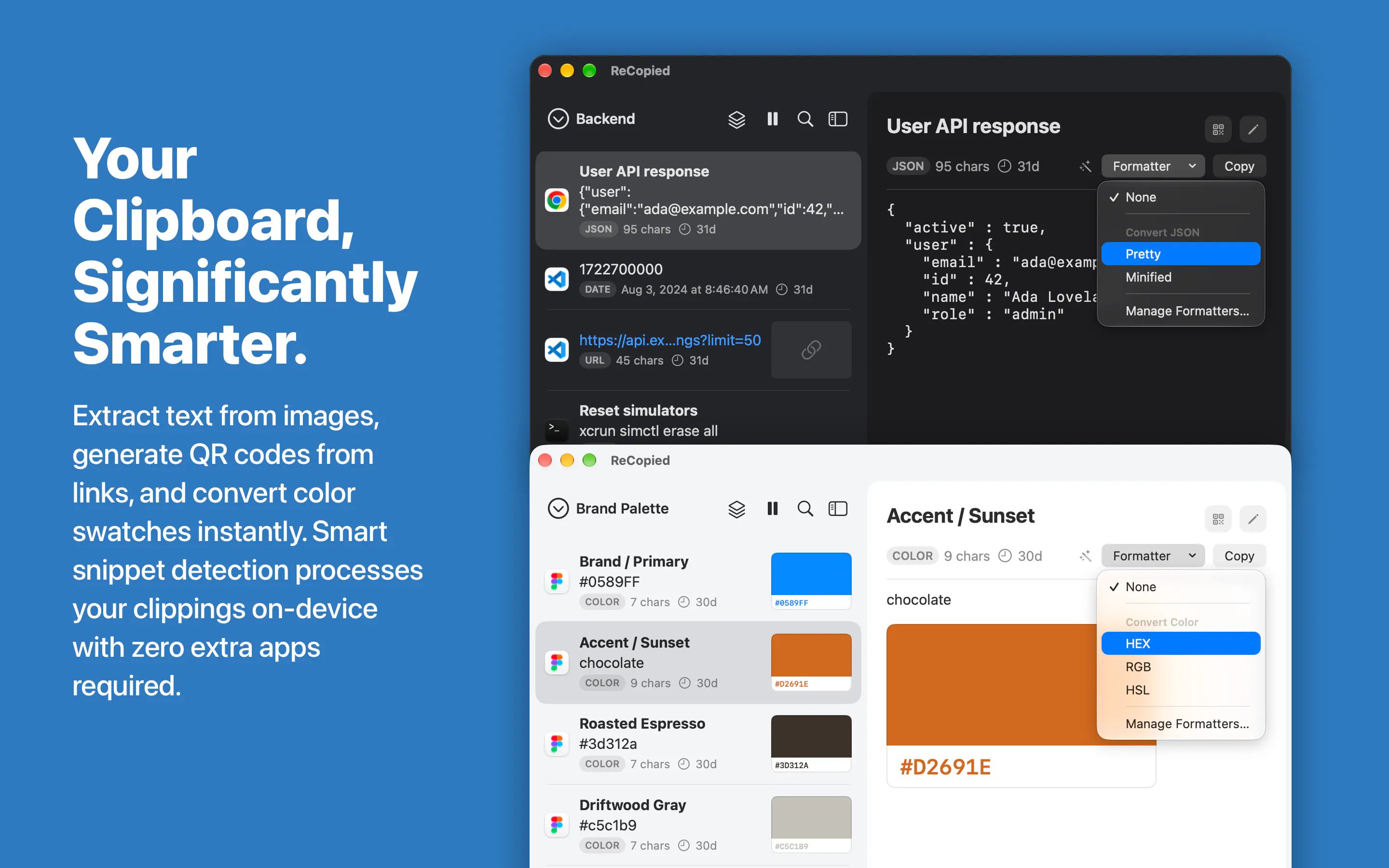Open search in Brand Palette window

805,509
